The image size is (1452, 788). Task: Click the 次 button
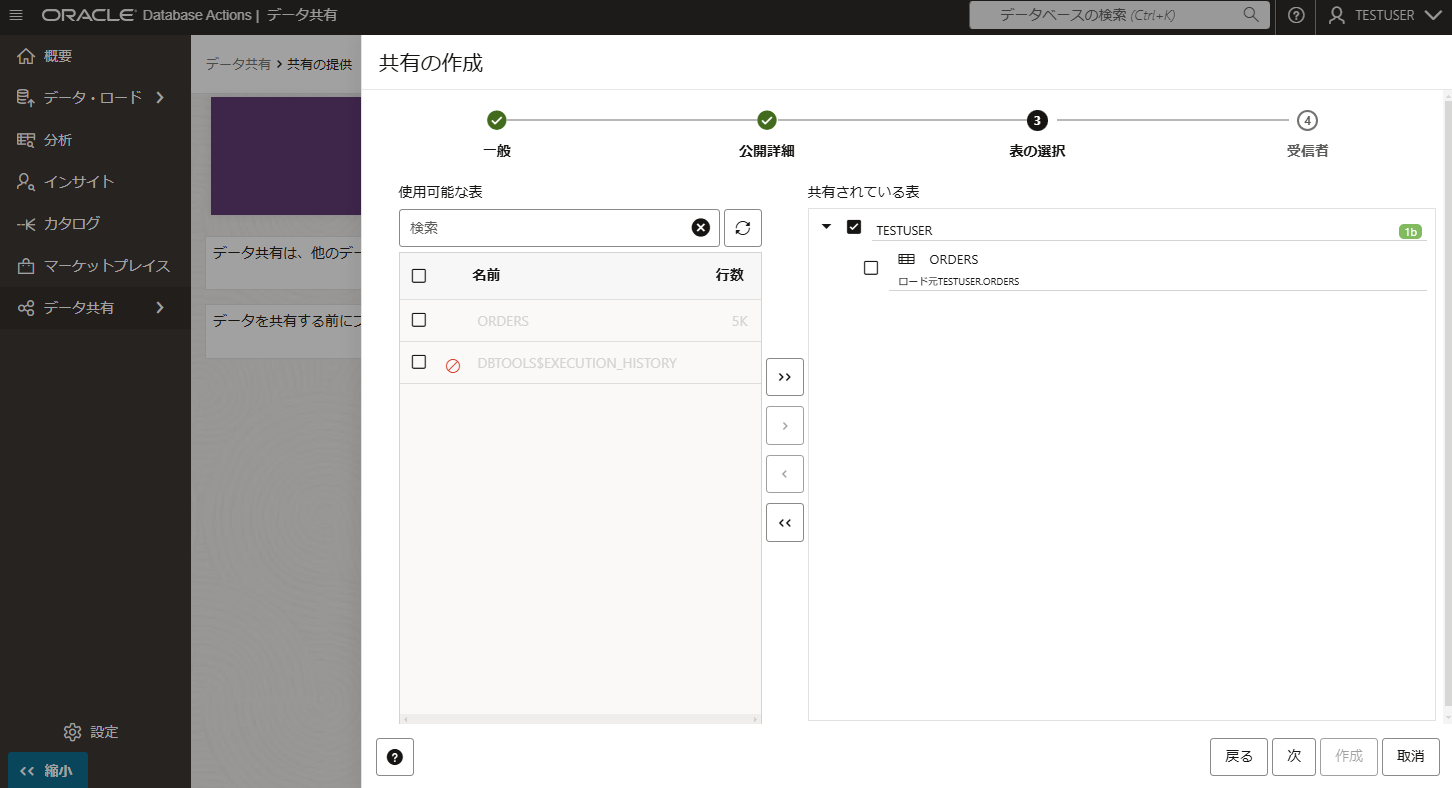(x=1293, y=757)
